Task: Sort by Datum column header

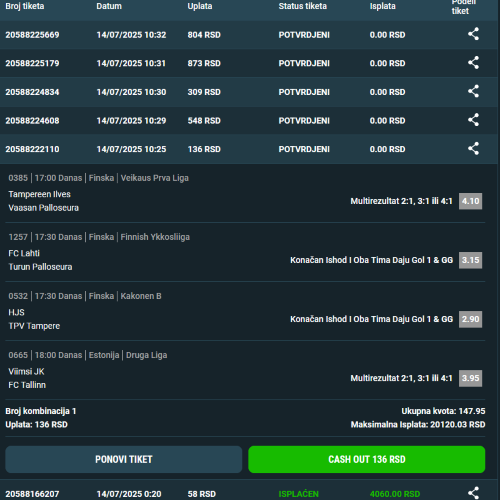Action: click(109, 6)
